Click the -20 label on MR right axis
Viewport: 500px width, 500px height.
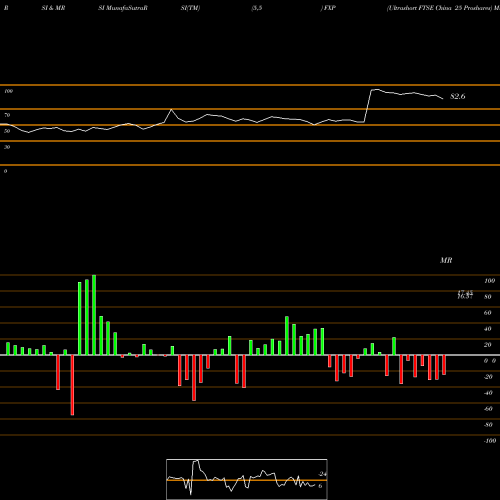point(488,377)
